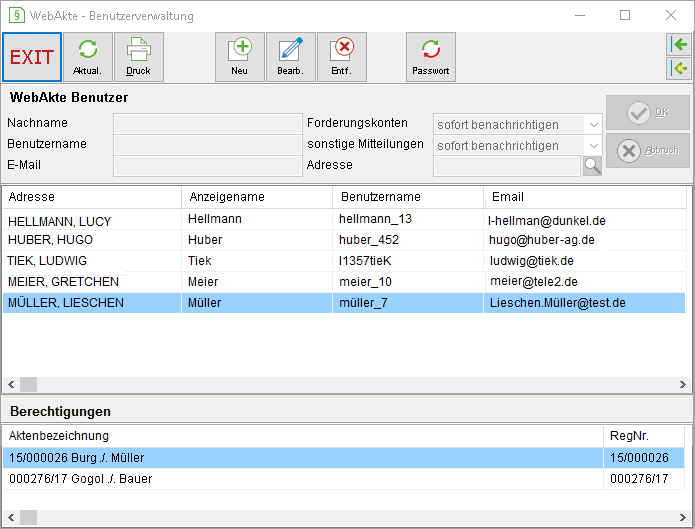This screenshot has width=695, height=529.
Task: Click the WebAkte paragraph icon in title bar
Action: point(16,15)
